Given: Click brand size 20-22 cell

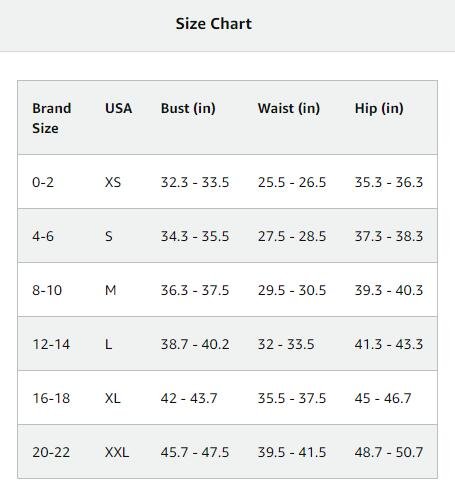Looking at the screenshot, I should tap(51, 452).
